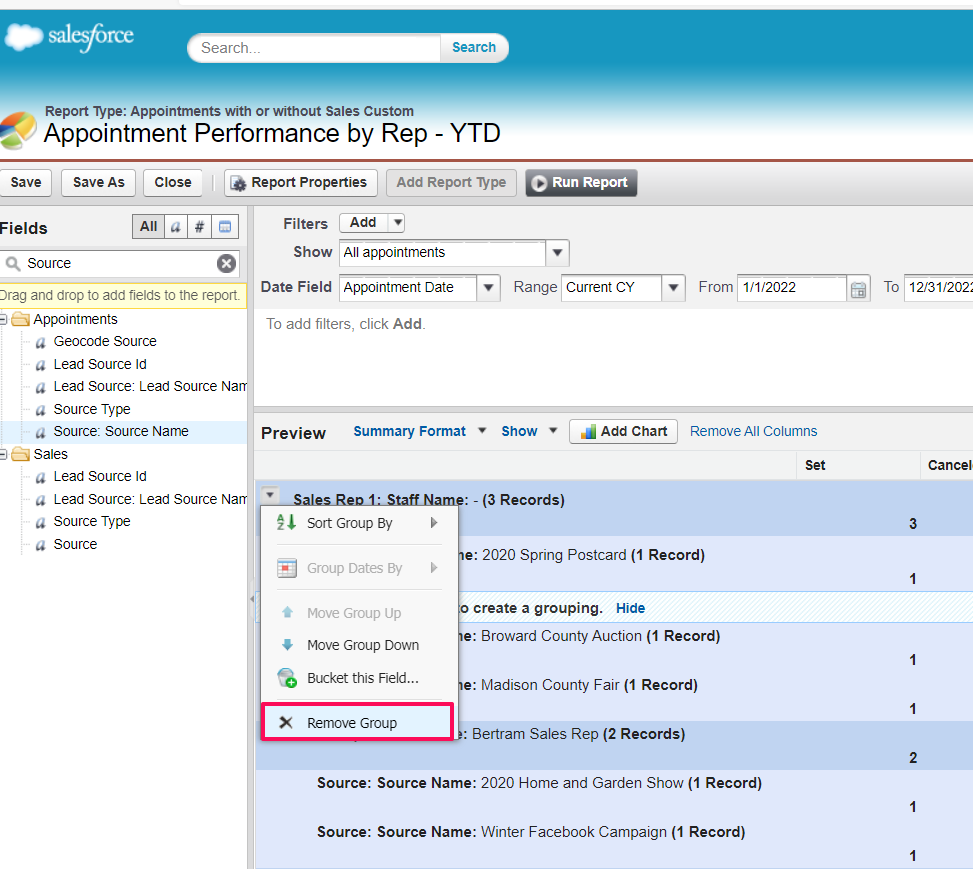Viewport: 973px width, 869px height.
Task: Click the Search button
Action: pyautogui.click(x=474, y=48)
